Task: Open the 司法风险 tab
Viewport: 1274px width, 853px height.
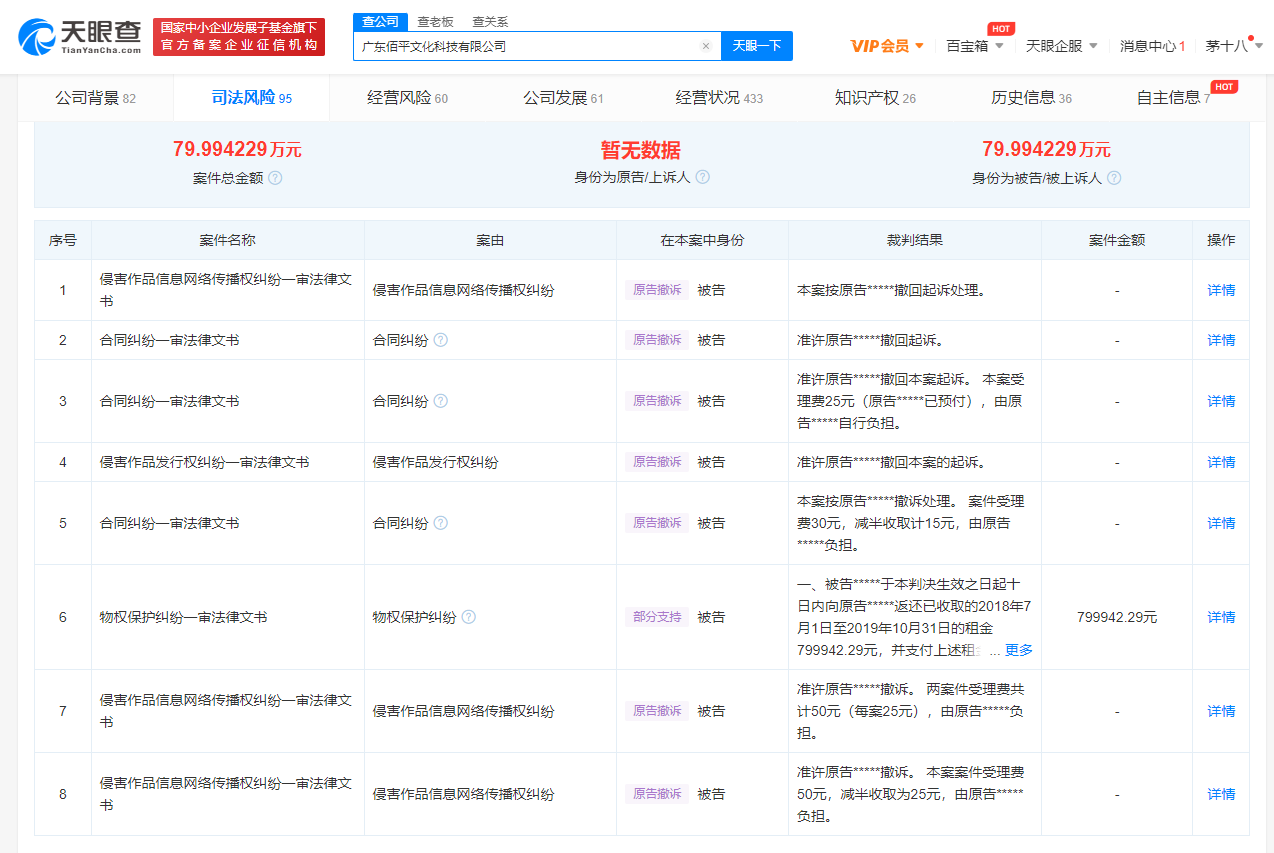Action: coord(251,98)
